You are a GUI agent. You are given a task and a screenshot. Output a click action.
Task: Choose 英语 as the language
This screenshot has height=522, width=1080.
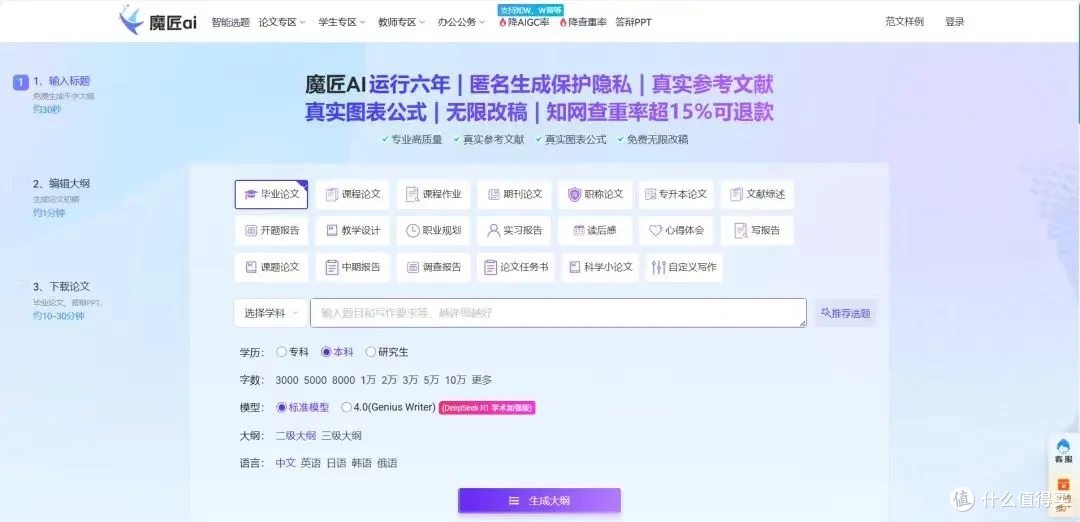tap(311, 463)
